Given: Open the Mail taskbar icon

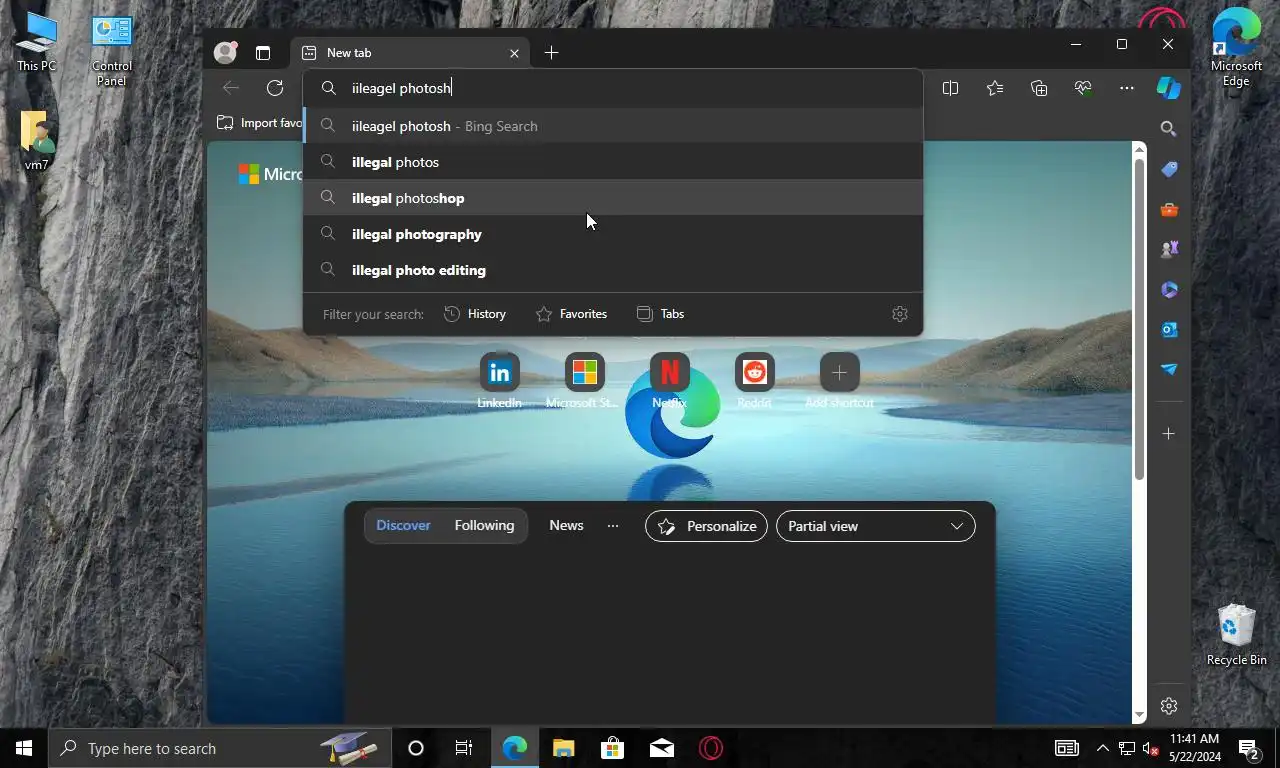Looking at the screenshot, I should pyautogui.click(x=662, y=748).
